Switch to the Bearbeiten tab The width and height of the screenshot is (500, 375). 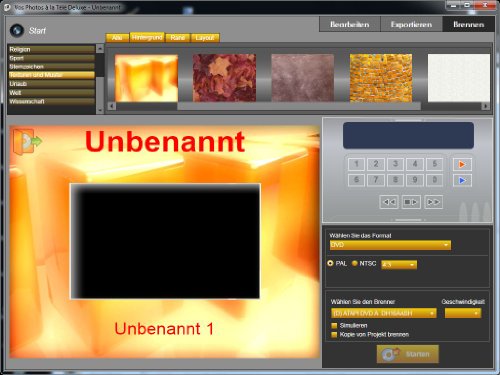click(349, 24)
